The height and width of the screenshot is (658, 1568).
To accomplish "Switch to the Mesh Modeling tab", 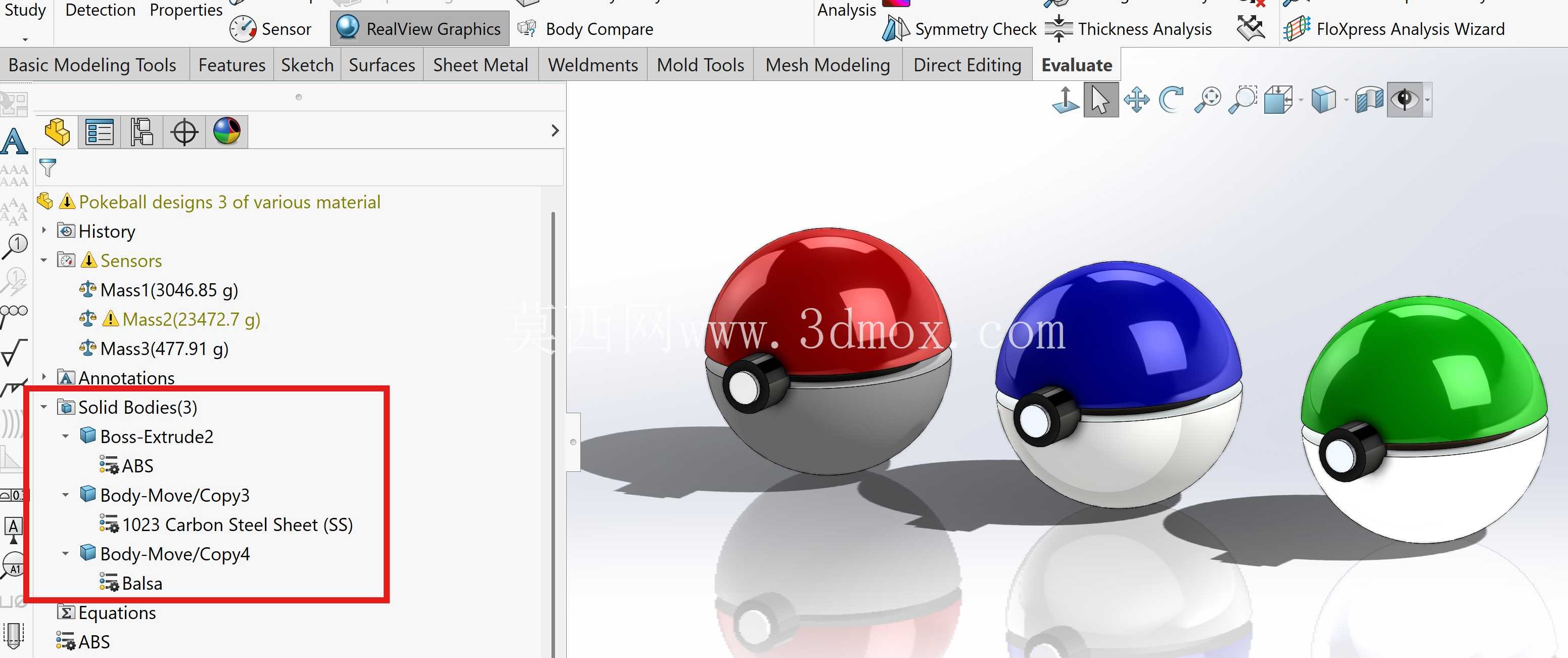I will 828,65.
